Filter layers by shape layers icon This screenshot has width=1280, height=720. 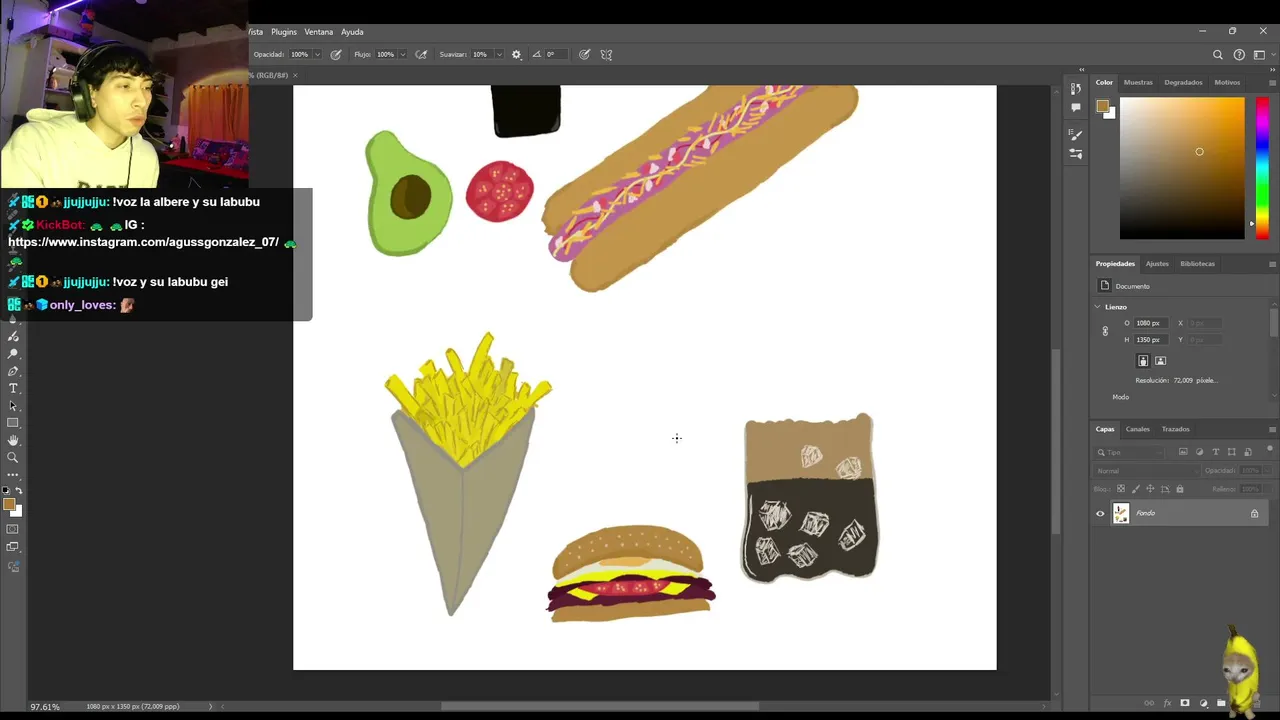(x=1231, y=452)
